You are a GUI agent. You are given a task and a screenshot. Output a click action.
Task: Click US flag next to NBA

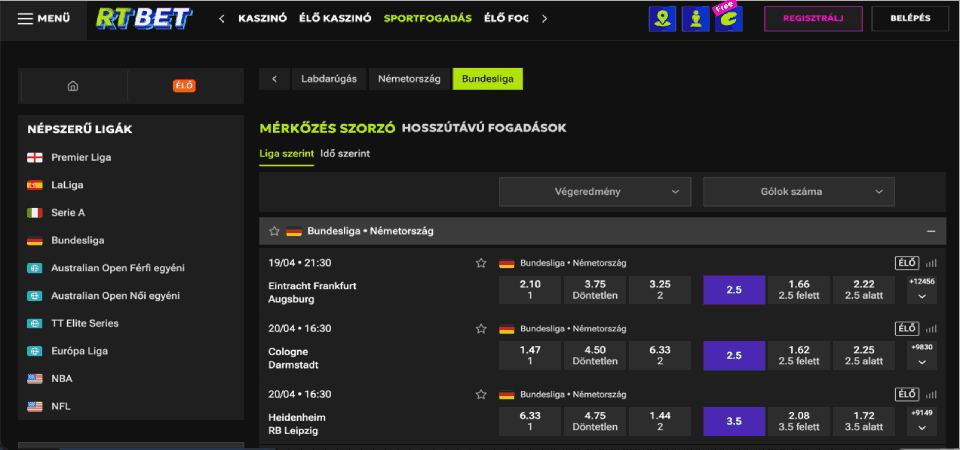(35, 379)
